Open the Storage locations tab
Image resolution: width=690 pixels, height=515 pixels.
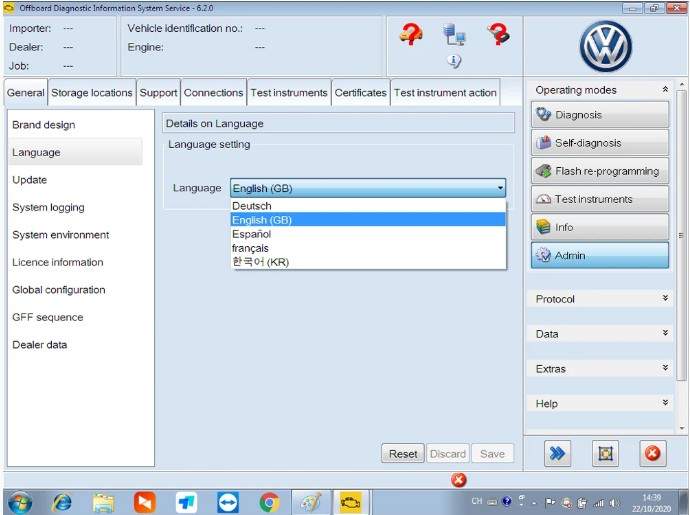click(92, 92)
